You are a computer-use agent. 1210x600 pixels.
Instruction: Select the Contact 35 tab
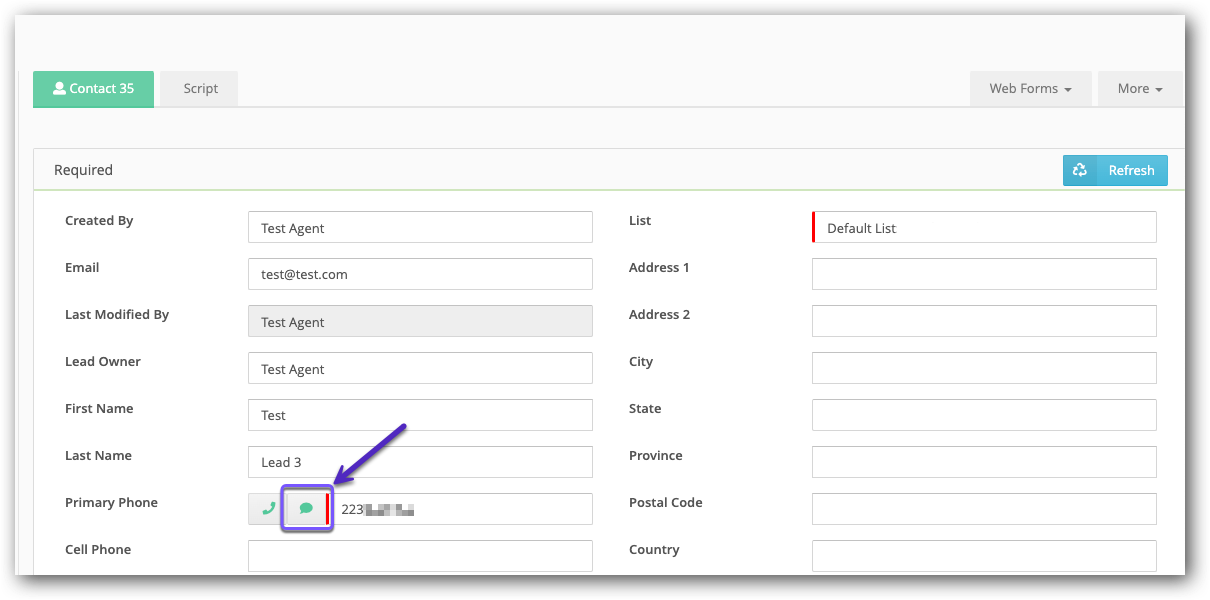click(93, 89)
